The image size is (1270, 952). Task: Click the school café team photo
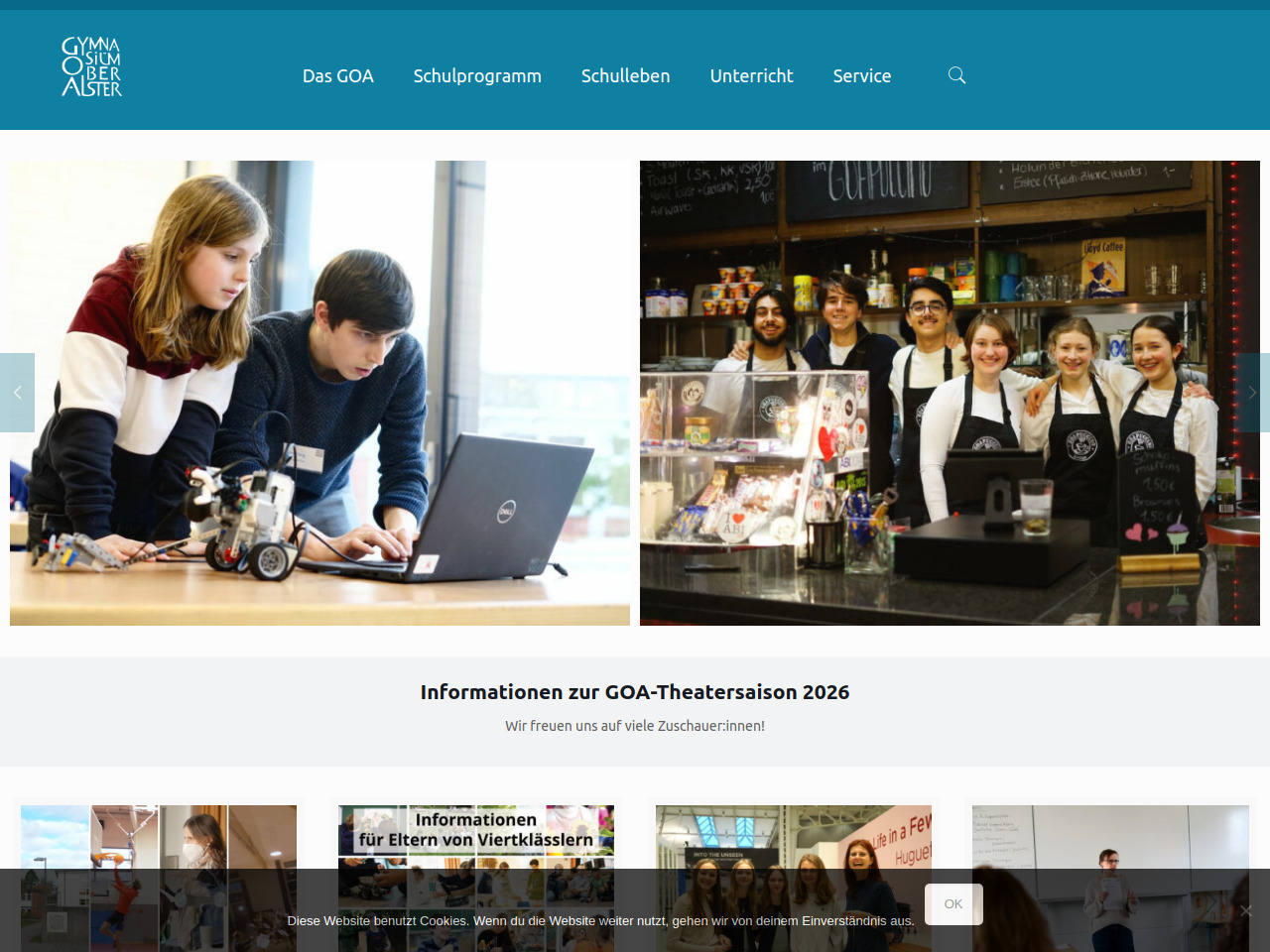tap(950, 393)
